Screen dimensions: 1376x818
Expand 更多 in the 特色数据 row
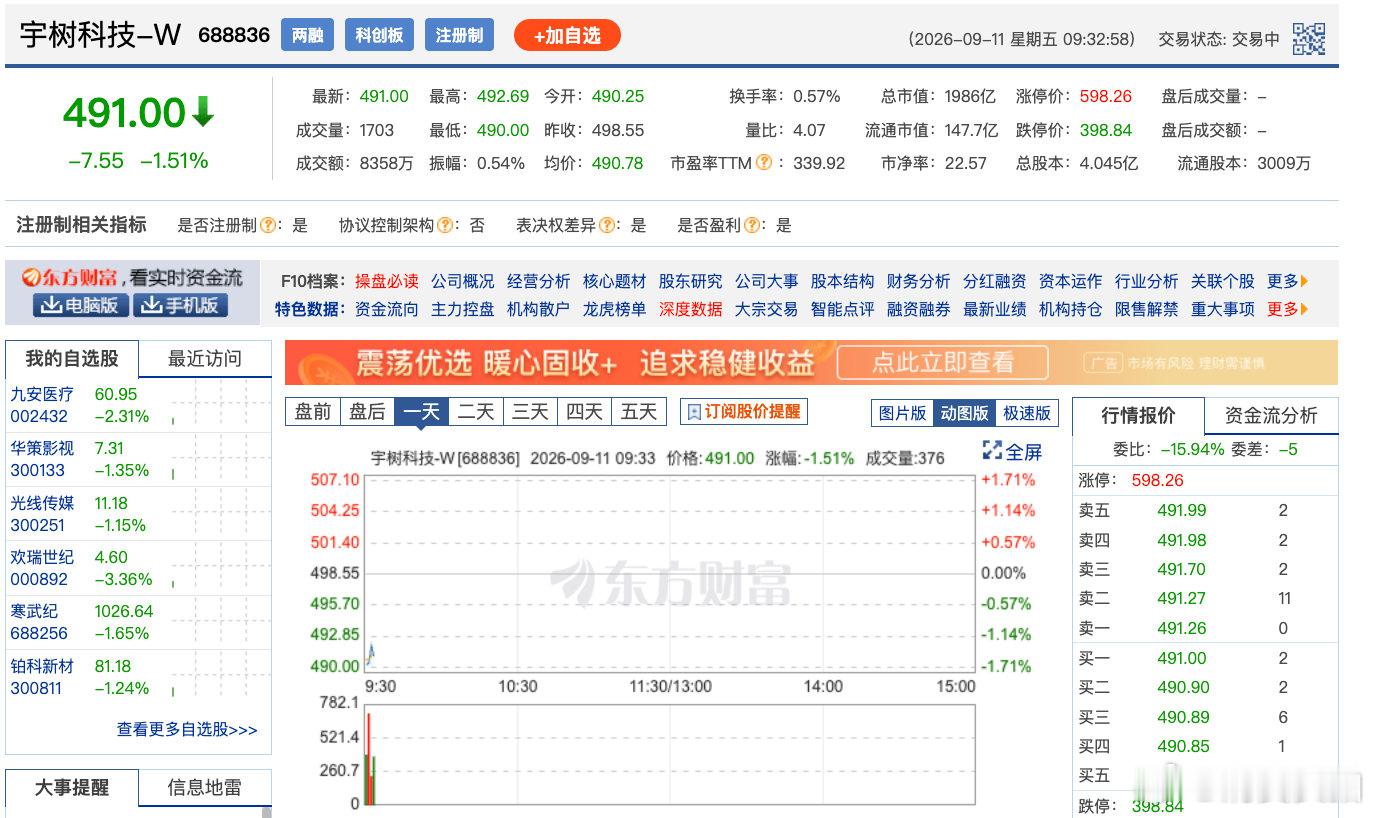[1287, 309]
